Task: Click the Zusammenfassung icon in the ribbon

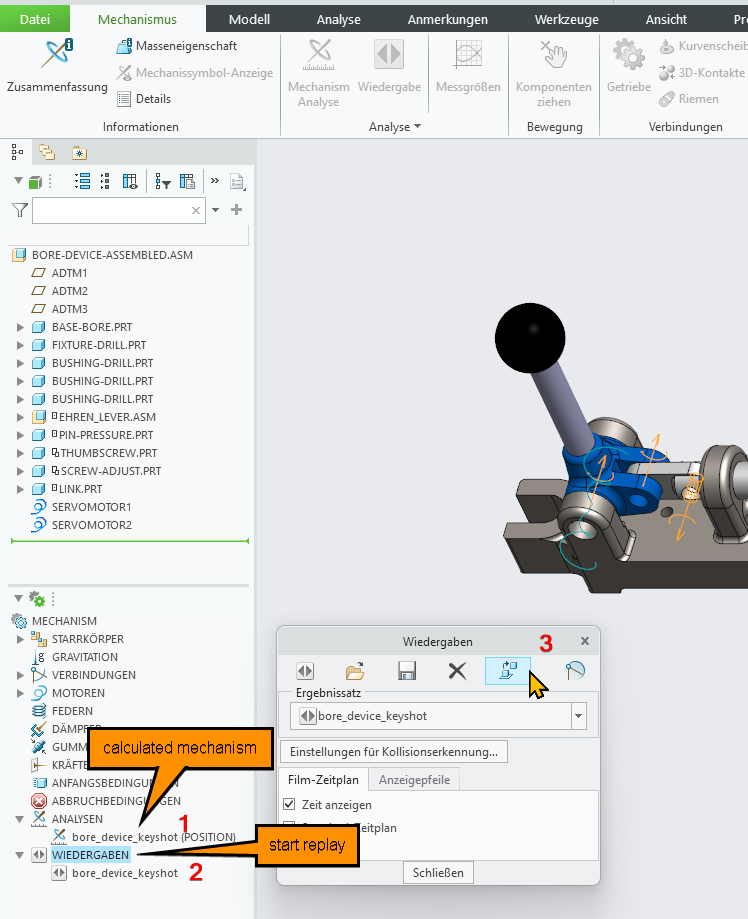Action: point(56,55)
